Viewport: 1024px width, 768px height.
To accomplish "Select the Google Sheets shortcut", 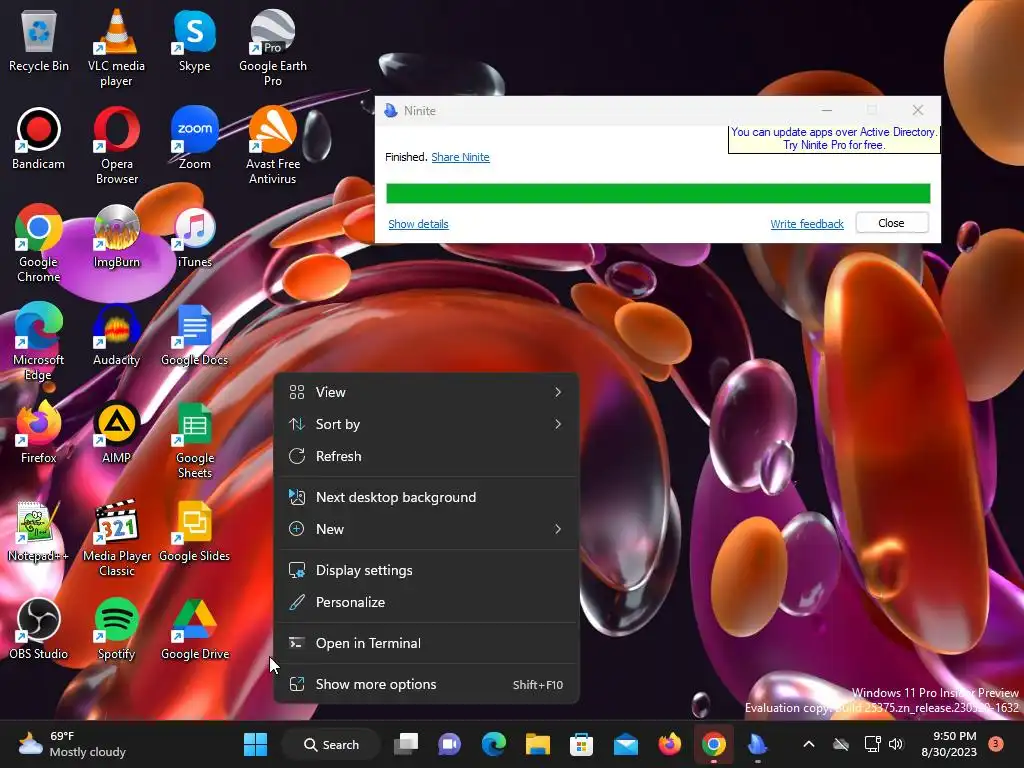I will coord(195,440).
